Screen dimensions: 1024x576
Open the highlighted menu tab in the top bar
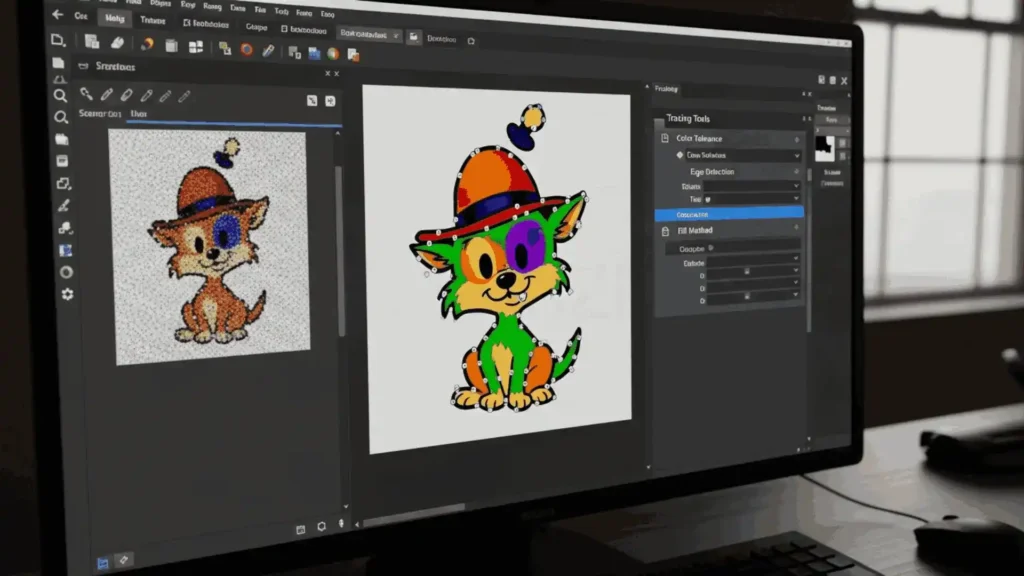point(115,19)
